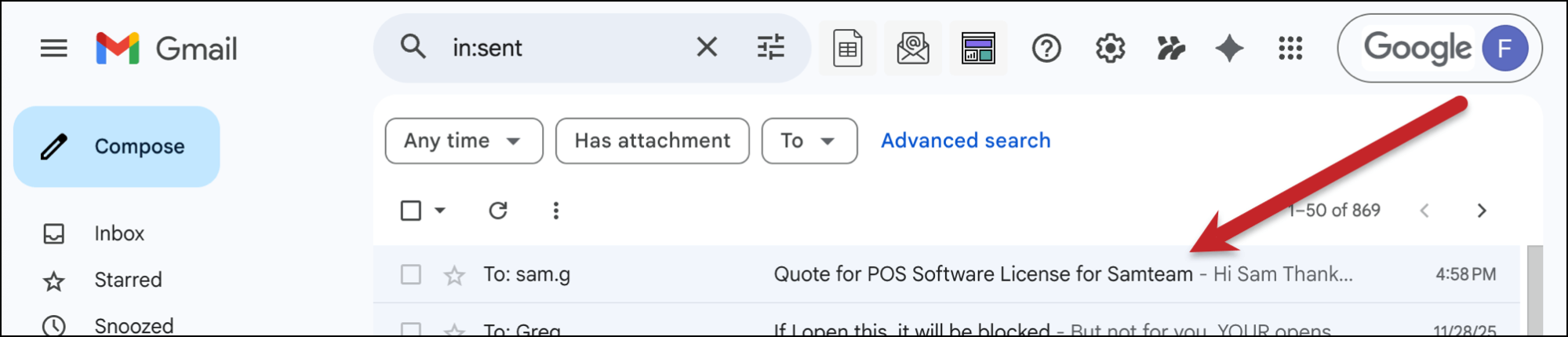Open the select-all dropdown arrow

[x=440, y=211]
